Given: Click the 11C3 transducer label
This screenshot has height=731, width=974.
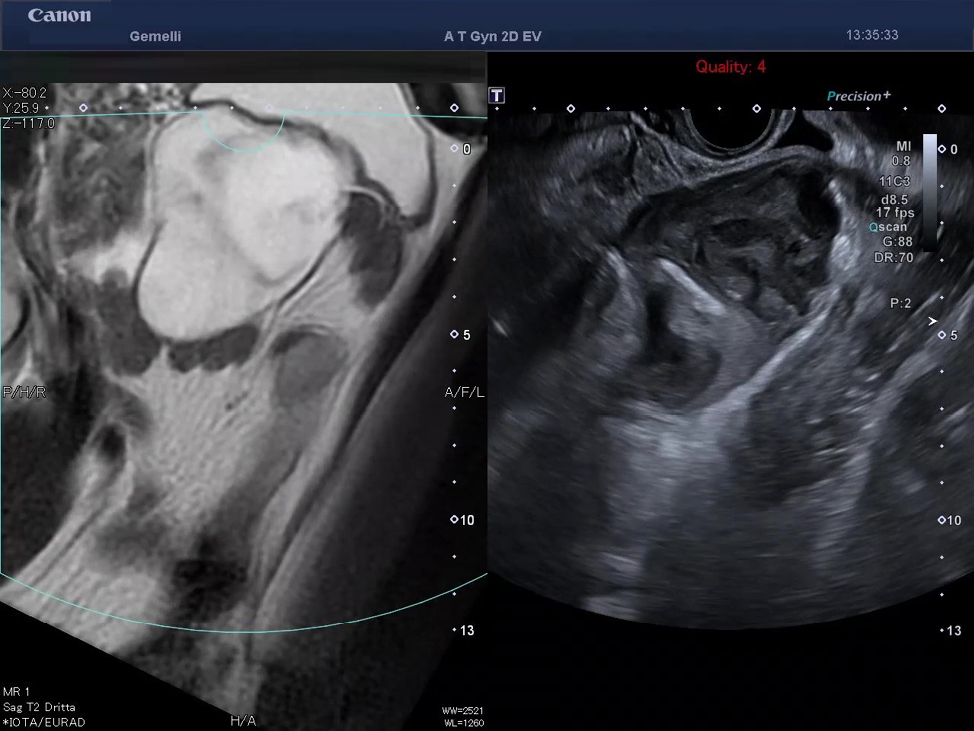Looking at the screenshot, I should click(894, 181).
